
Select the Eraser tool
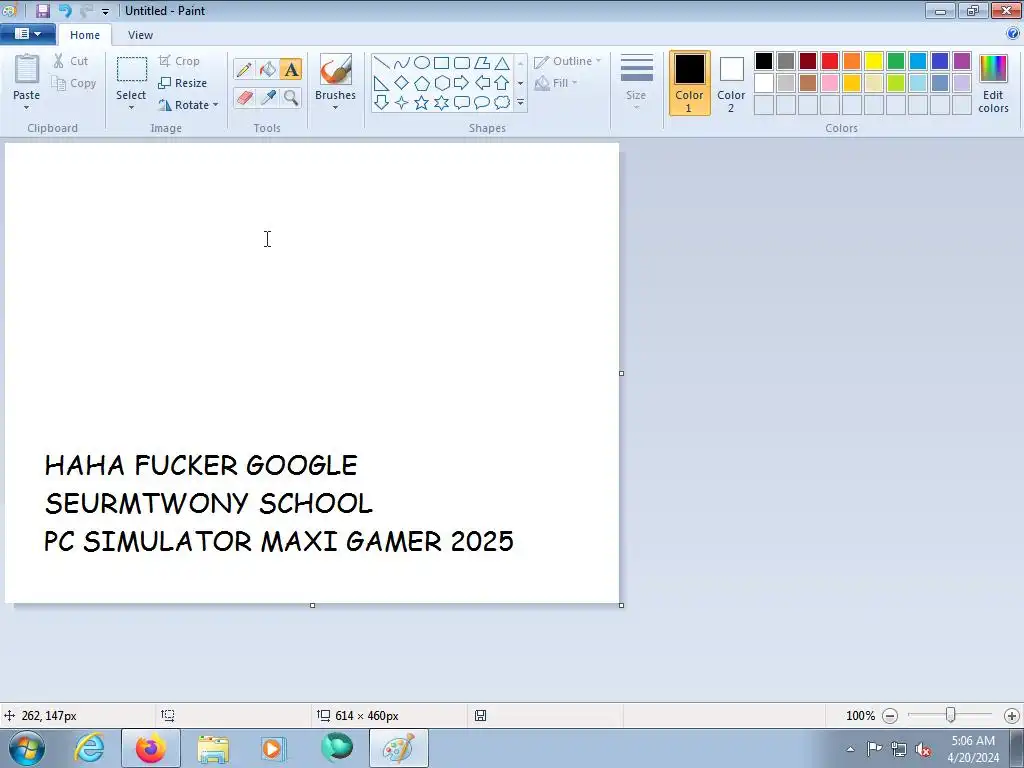pos(244,98)
